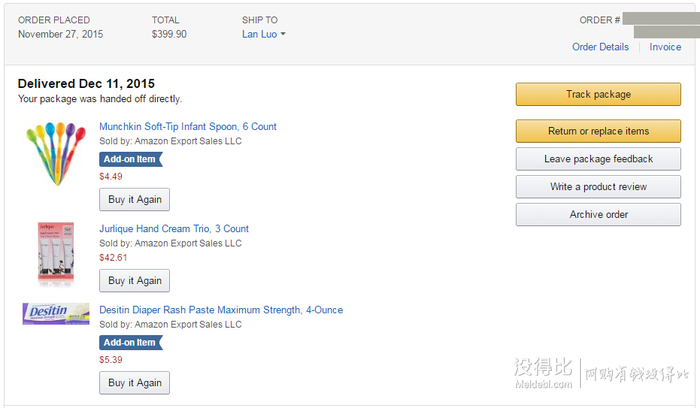Click the Add-on Item badge under Munchkin spoon
Image resolution: width=700 pixels, height=408 pixels.
coord(131,159)
